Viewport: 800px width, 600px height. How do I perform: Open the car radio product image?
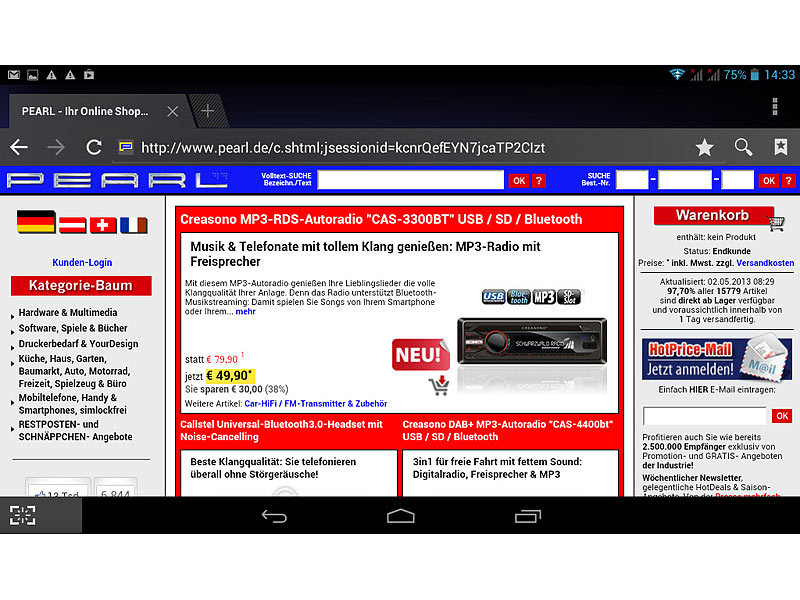point(532,341)
